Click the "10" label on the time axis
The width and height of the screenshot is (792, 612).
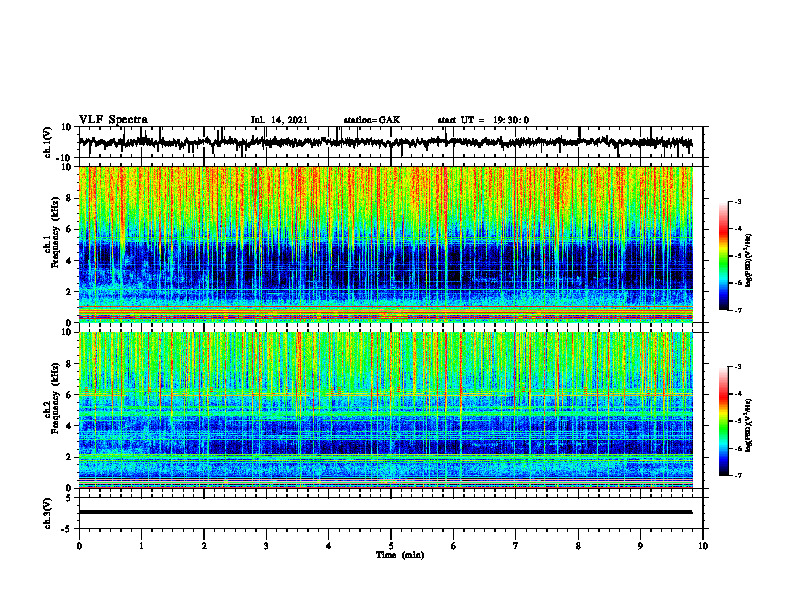[x=703, y=546]
